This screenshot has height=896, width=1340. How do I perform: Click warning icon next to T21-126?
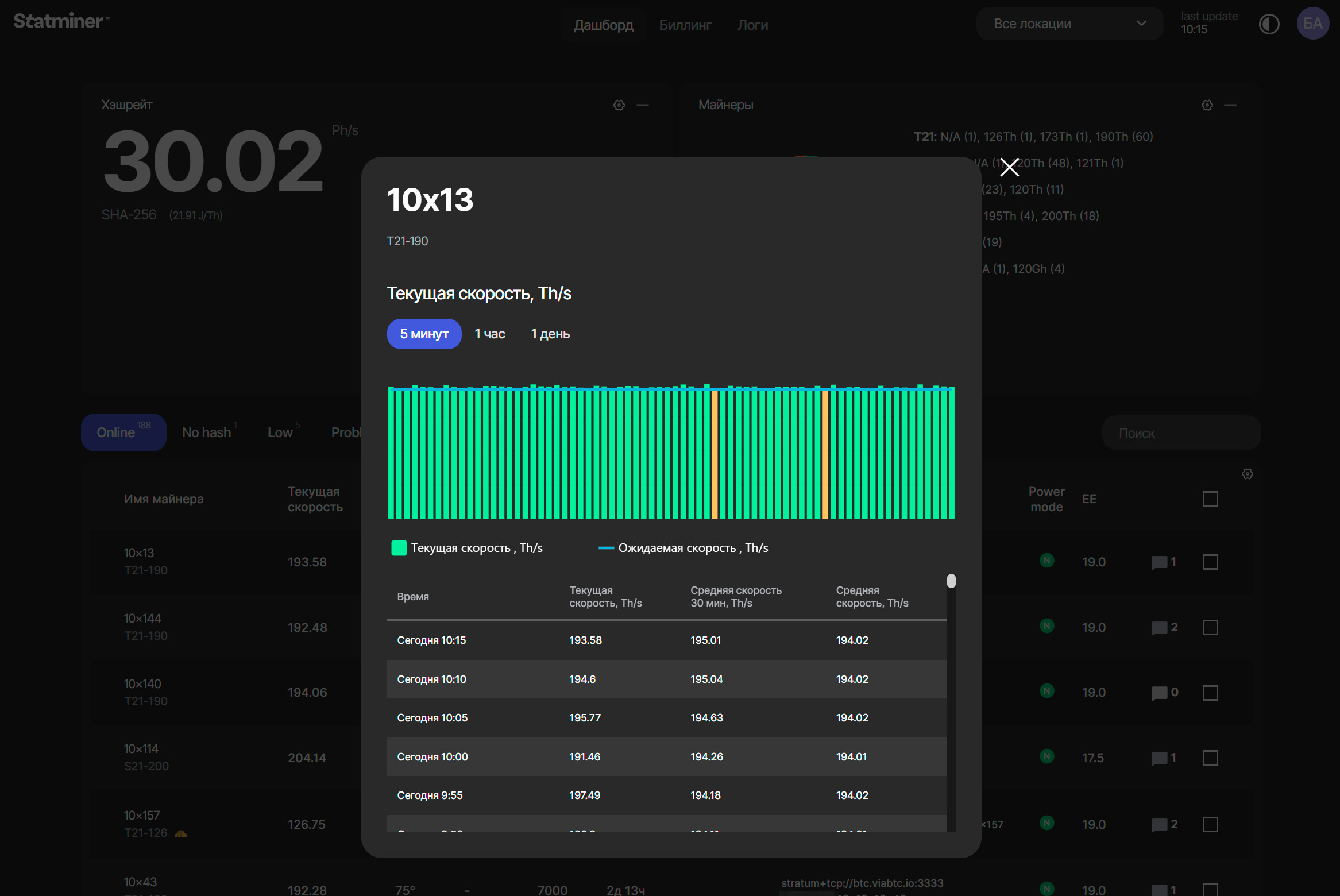pyautogui.click(x=180, y=833)
